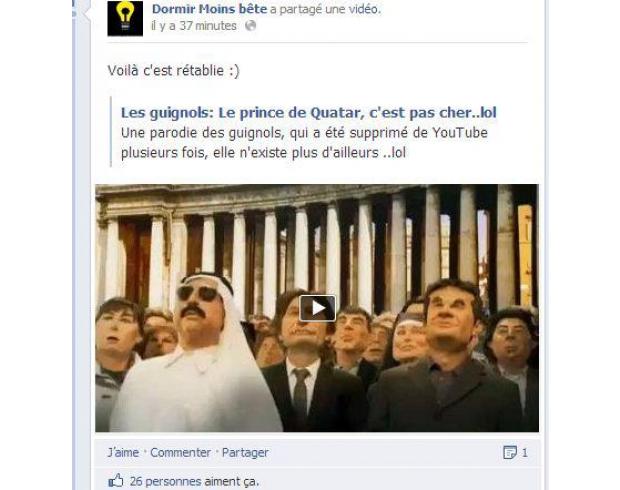Click the 'a partagé une vidéo' story text
This screenshot has width=620, height=490.
coord(325,9)
